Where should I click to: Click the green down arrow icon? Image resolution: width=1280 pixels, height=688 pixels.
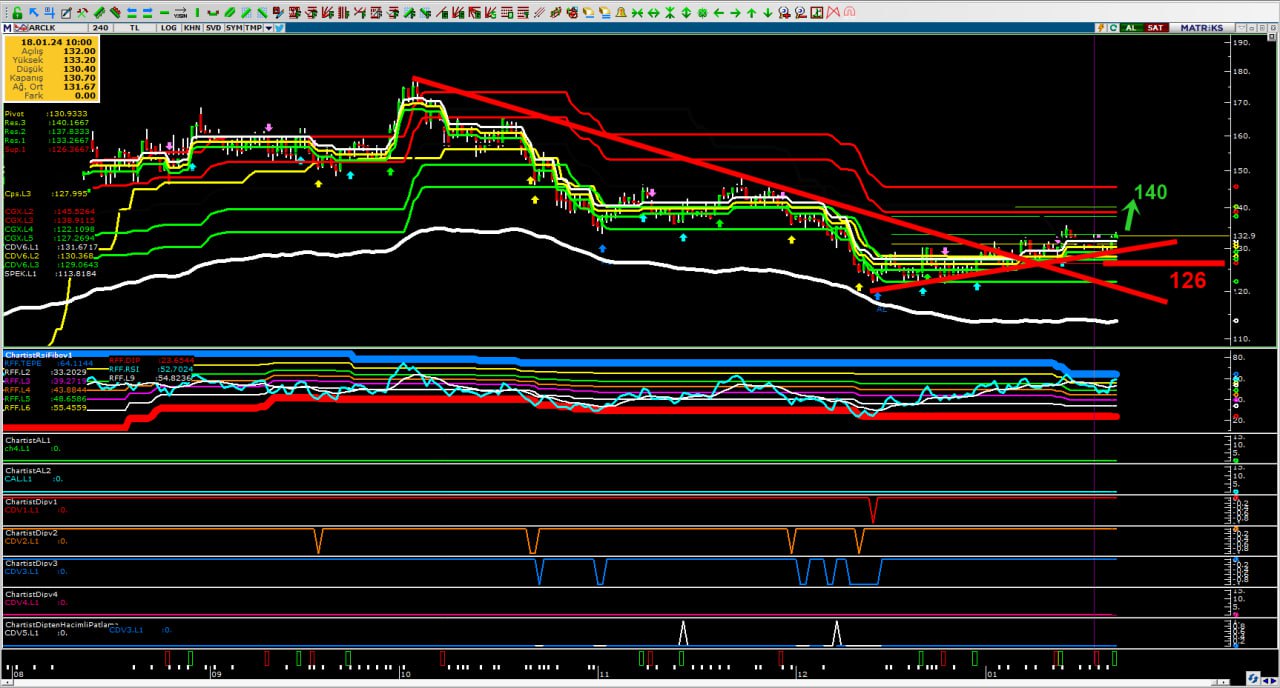[767, 13]
